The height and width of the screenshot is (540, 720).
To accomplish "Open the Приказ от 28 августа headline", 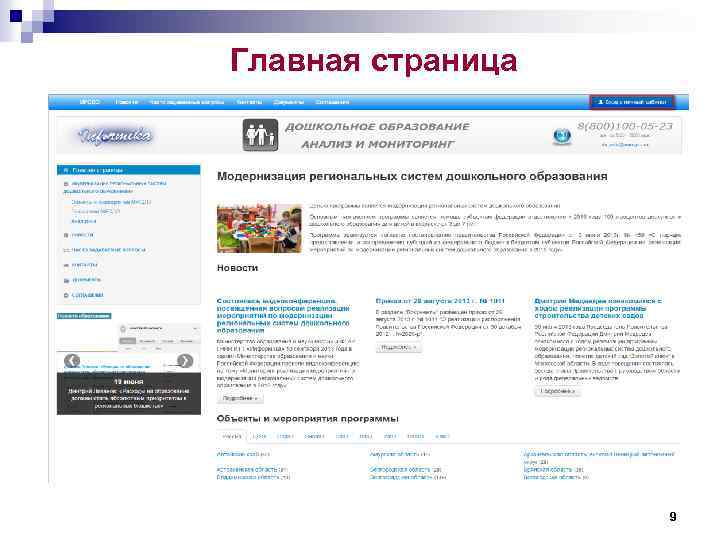I will (x=440, y=301).
